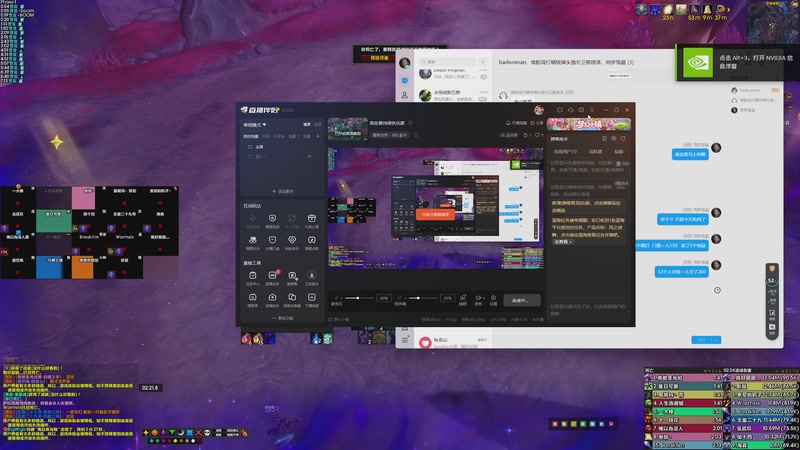Select the 在线用户 tab in 弹幕助手
Image resolution: width=800 pixels, height=450 pixels.
point(565,152)
